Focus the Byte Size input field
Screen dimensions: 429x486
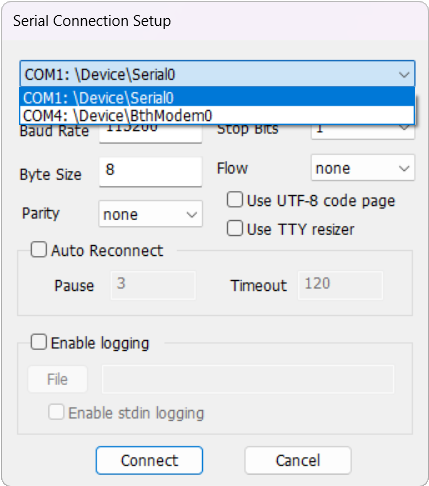[150, 171]
